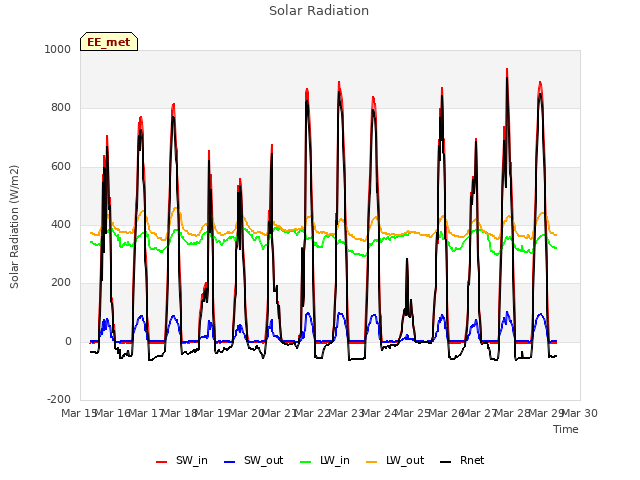Screen dimensions: 640x480
Task: Click the Mar 25 x-axis label
Action: click(x=413, y=413)
